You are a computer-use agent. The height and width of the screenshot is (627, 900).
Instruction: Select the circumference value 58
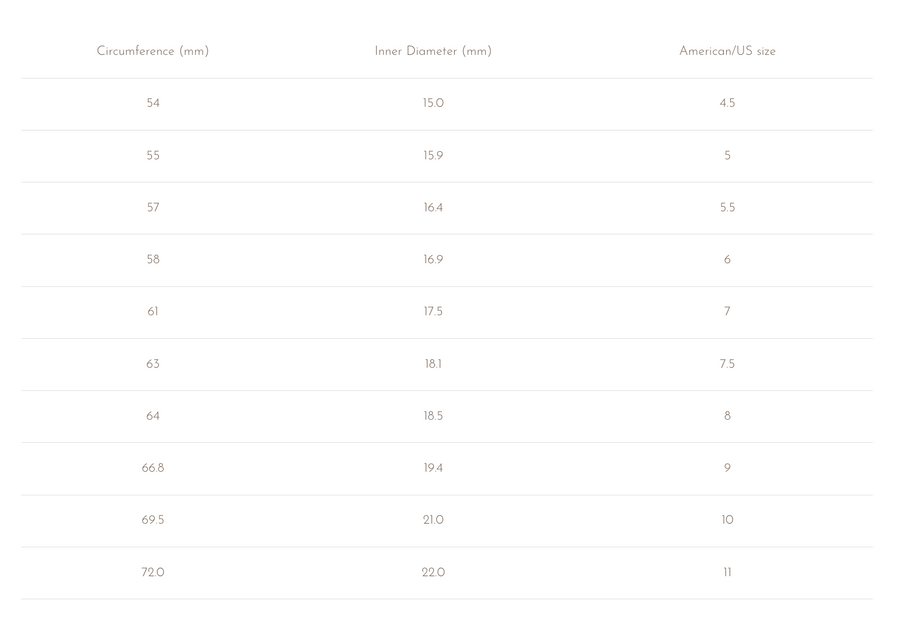(153, 260)
